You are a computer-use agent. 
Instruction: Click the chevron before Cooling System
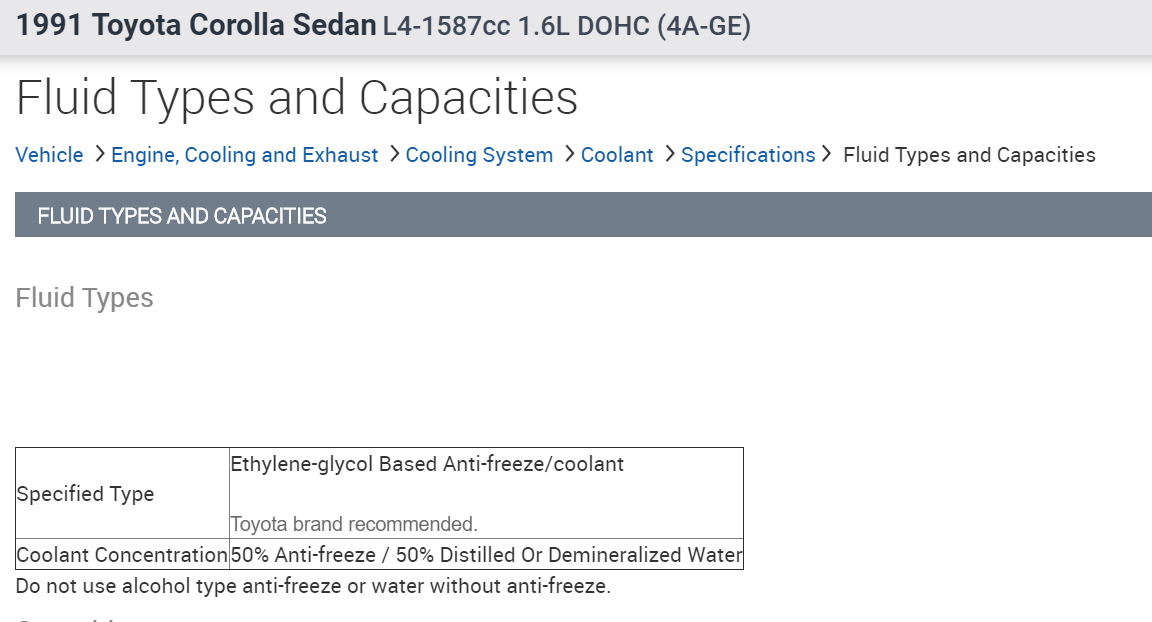point(394,154)
